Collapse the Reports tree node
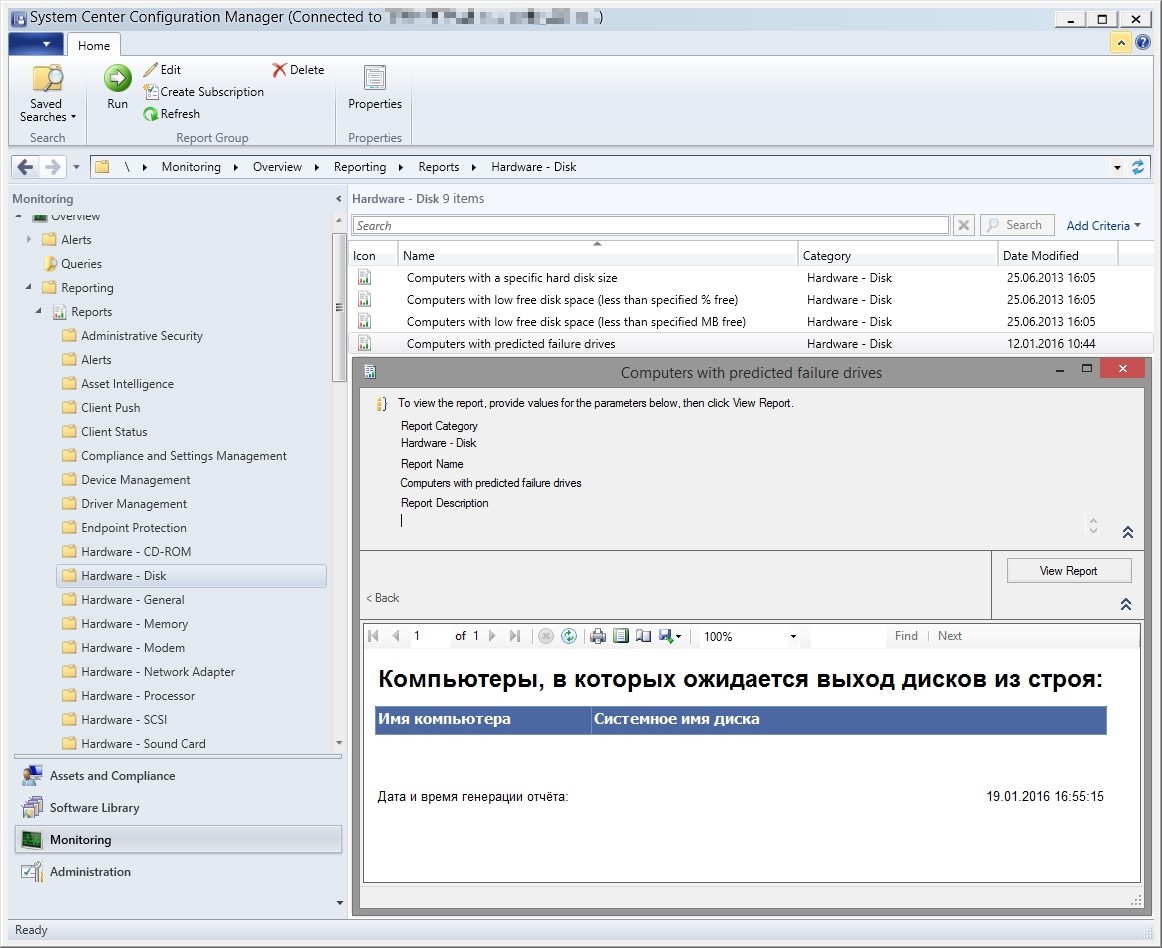Screen dimensions: 1162x948 pos(39,311)
